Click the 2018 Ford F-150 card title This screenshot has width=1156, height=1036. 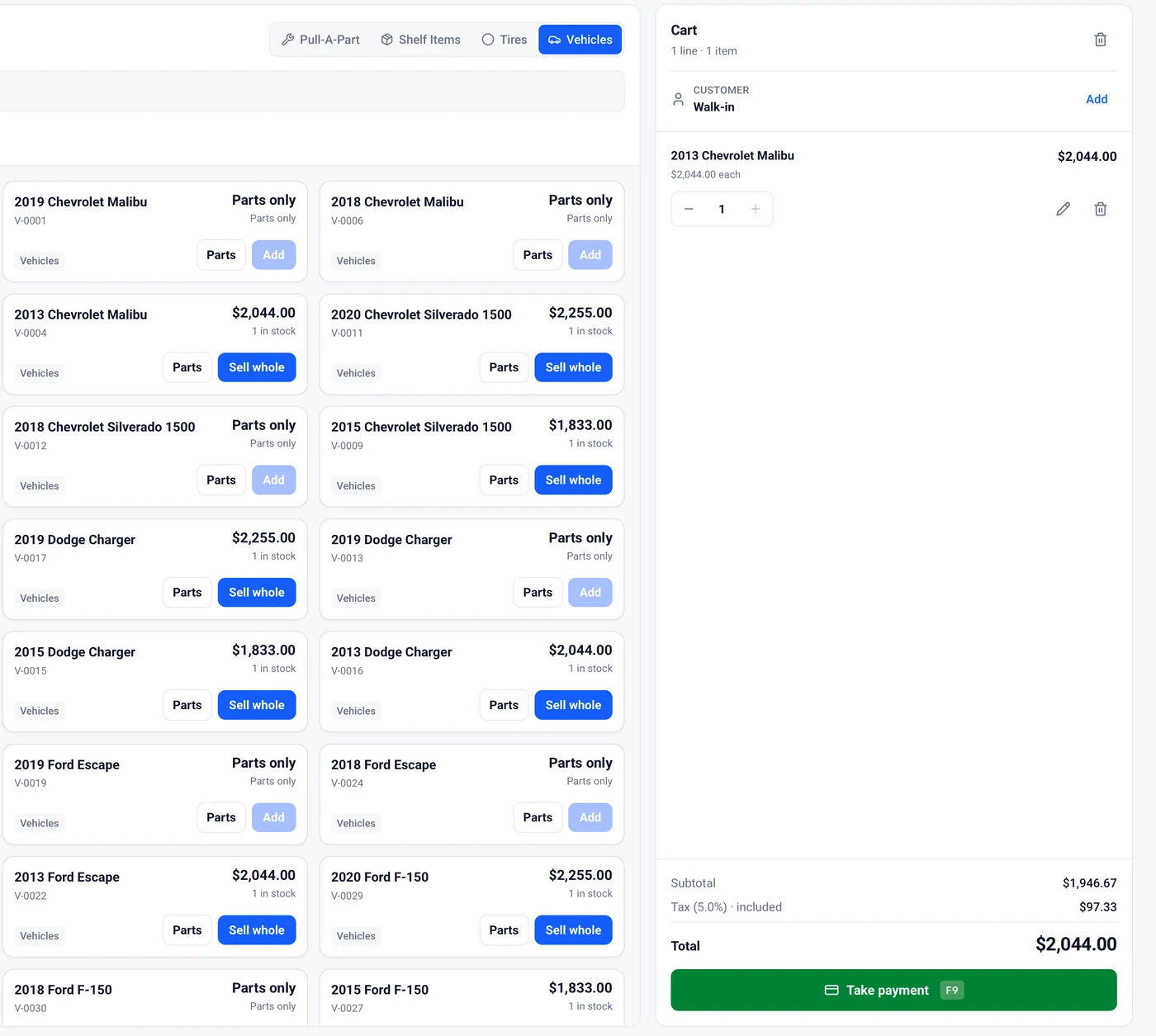point(63,990)
